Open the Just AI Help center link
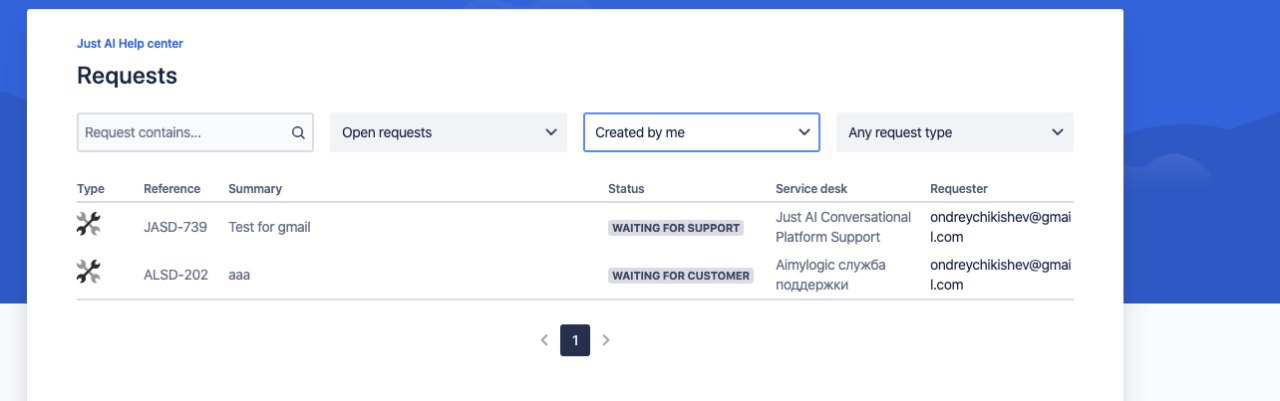The image size is (1280, 401). click(x=130, y=44)
